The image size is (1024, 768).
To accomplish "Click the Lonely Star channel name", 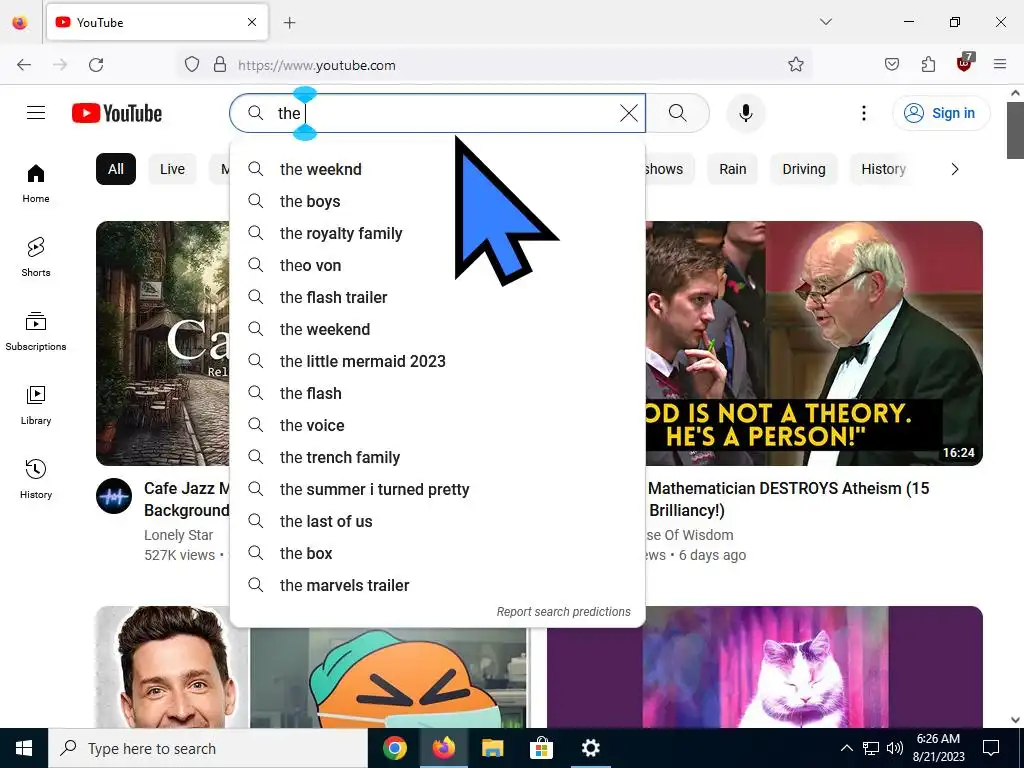I will (x=179, y=535).
